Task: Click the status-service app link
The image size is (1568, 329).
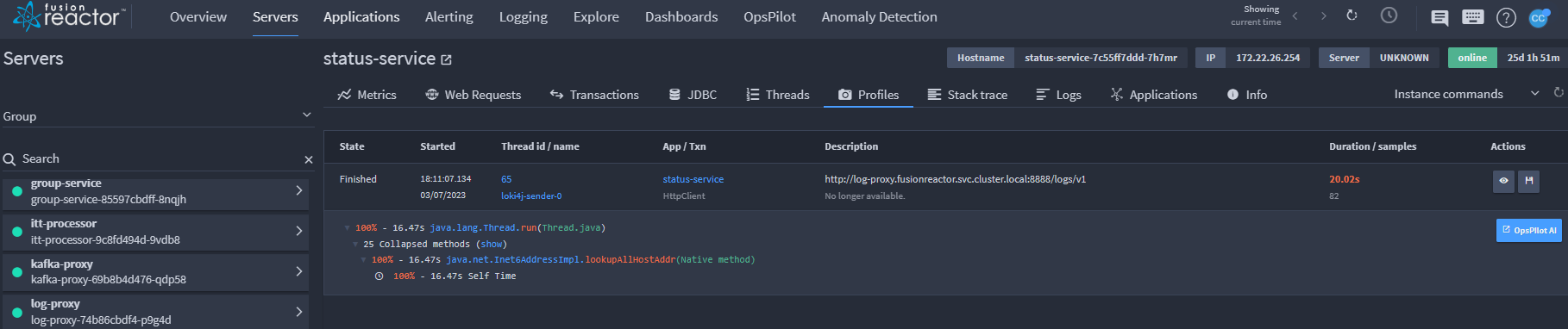Action: point(693,179)
